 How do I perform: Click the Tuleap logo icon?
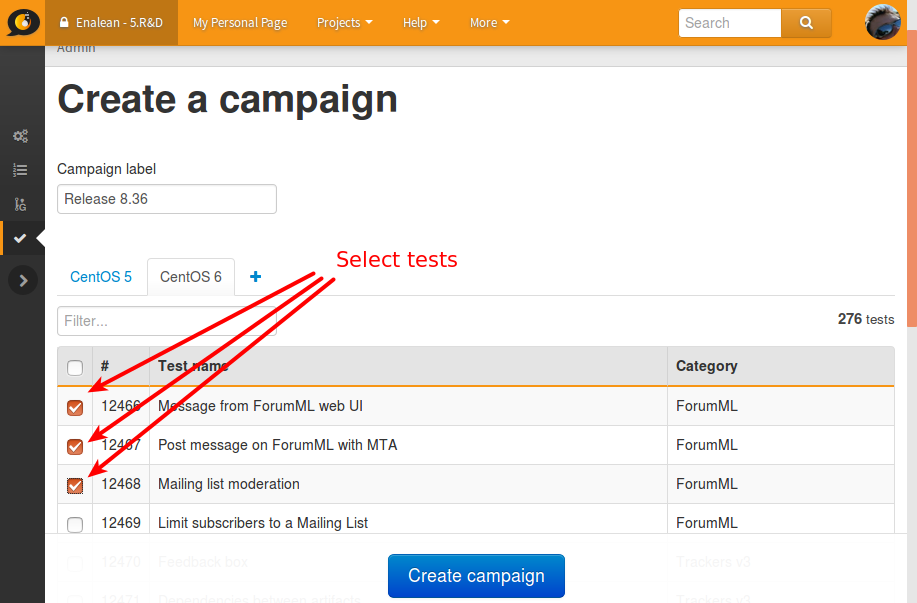click(23, 22)
